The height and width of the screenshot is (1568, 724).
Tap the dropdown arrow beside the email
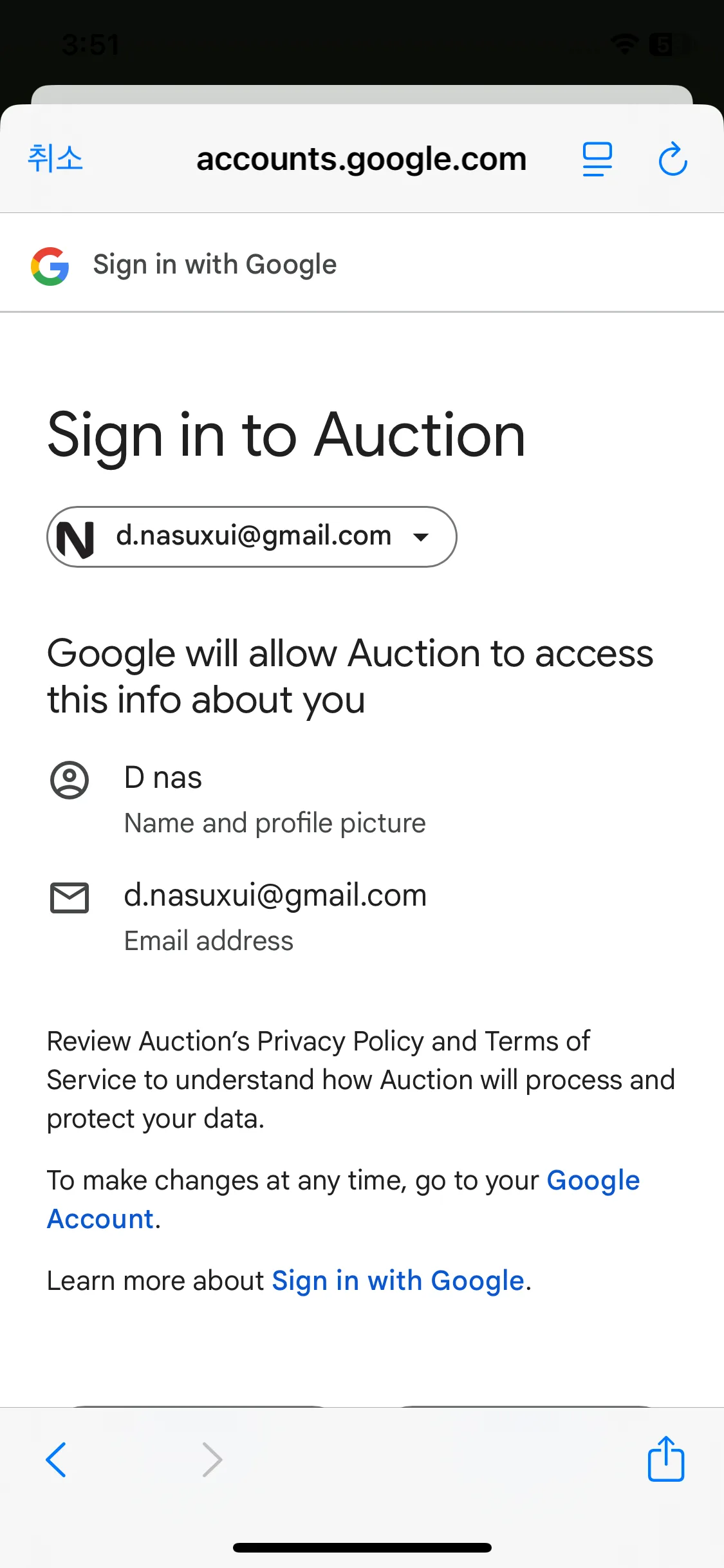tap(421, 537)
